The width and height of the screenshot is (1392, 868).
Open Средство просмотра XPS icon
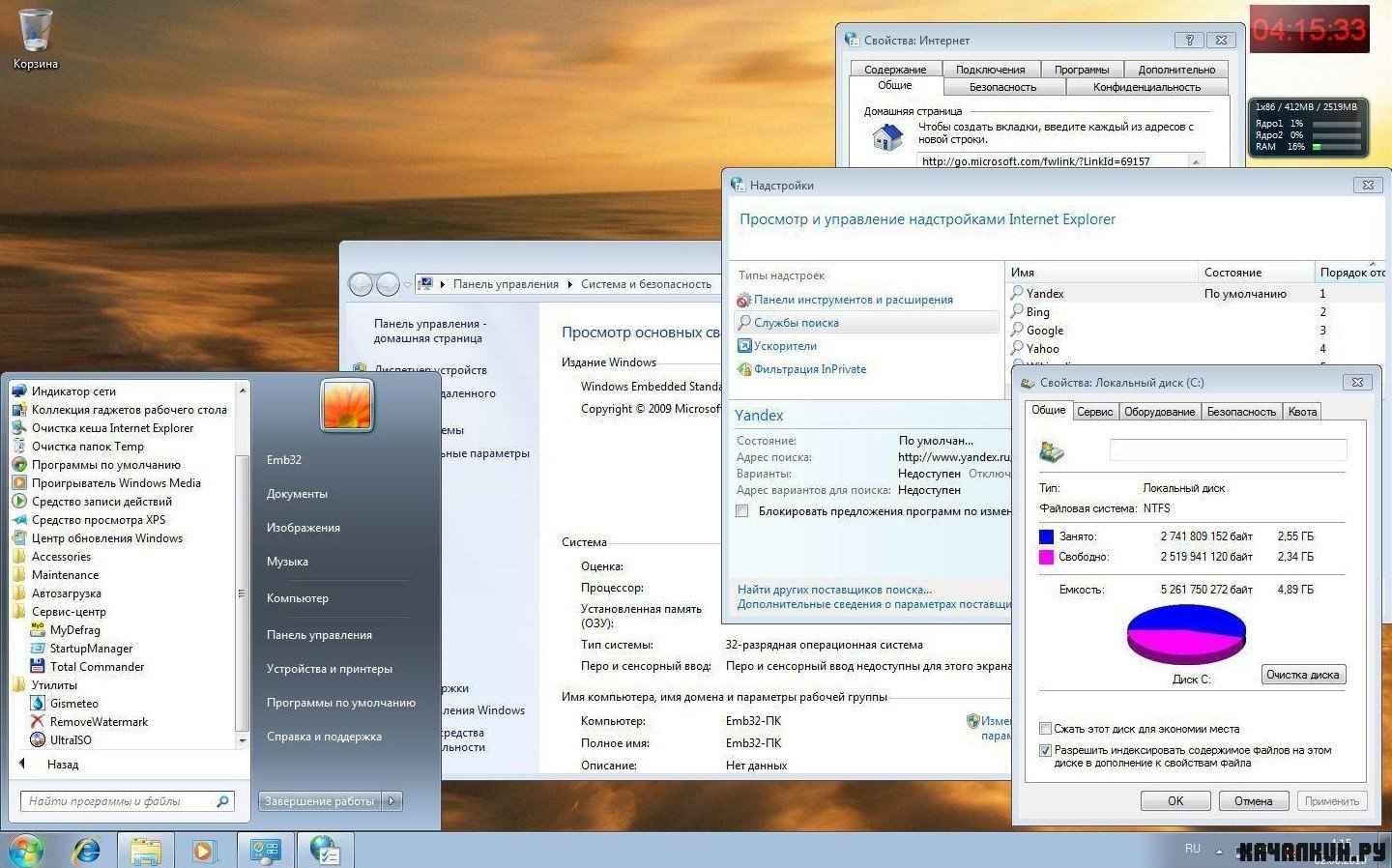19,520
